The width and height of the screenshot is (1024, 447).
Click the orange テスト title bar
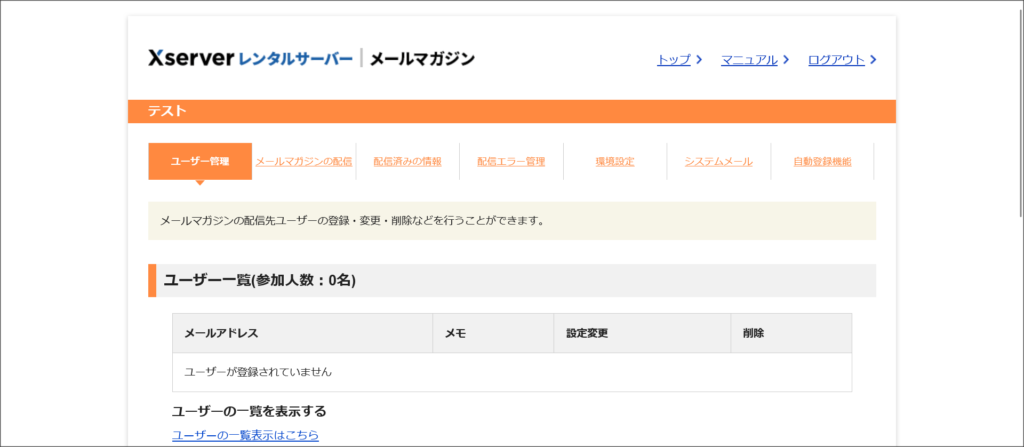(x=511, y=112)
